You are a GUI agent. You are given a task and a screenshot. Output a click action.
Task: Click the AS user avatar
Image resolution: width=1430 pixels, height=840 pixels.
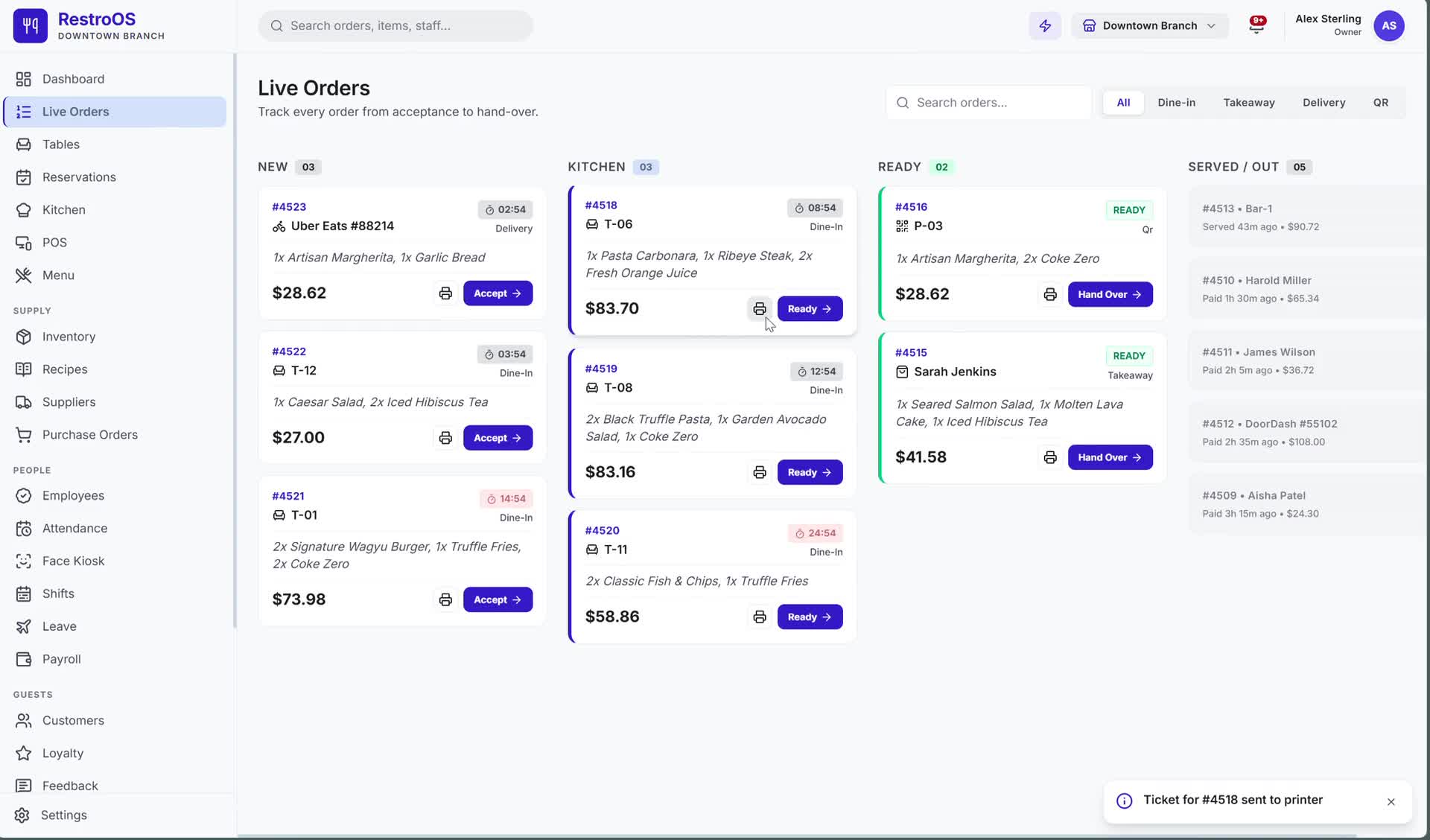(1388, 25)
